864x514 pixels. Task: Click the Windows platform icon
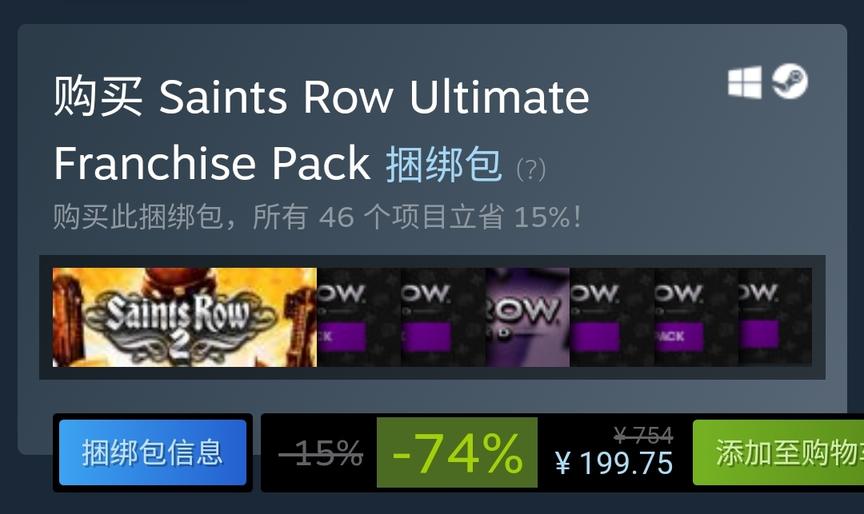(744, 82)
